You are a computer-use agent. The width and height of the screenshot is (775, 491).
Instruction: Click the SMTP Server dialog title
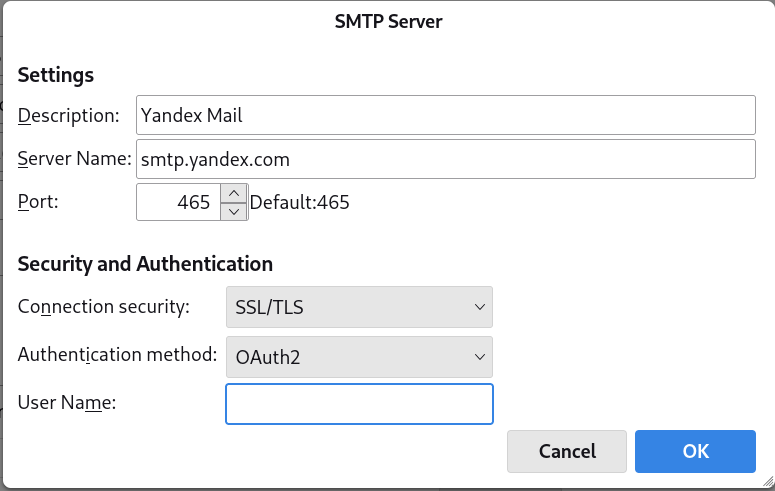click(388, 22)
